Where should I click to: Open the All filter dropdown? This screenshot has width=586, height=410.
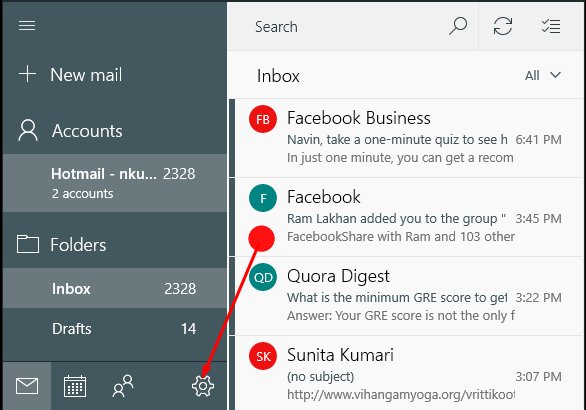tap(543, 75)
